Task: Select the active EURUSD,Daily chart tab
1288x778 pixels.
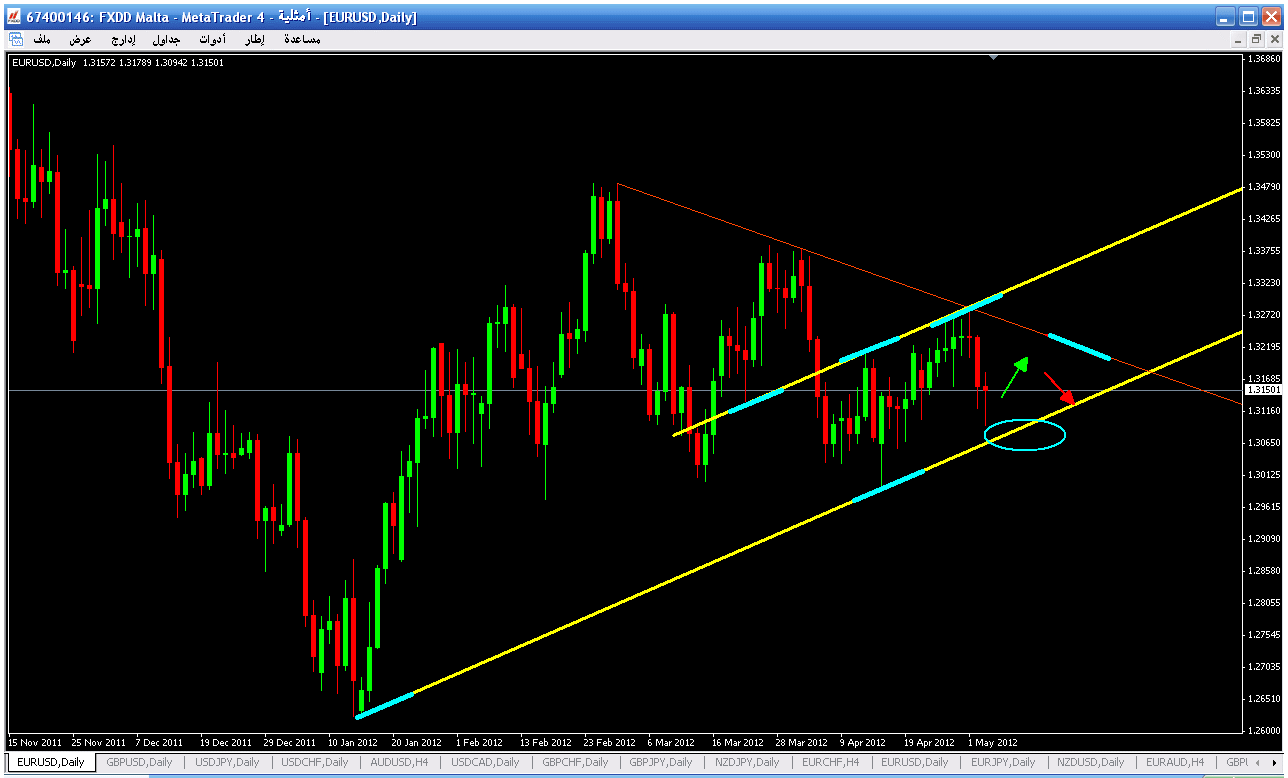Action: tap(50, 762)
